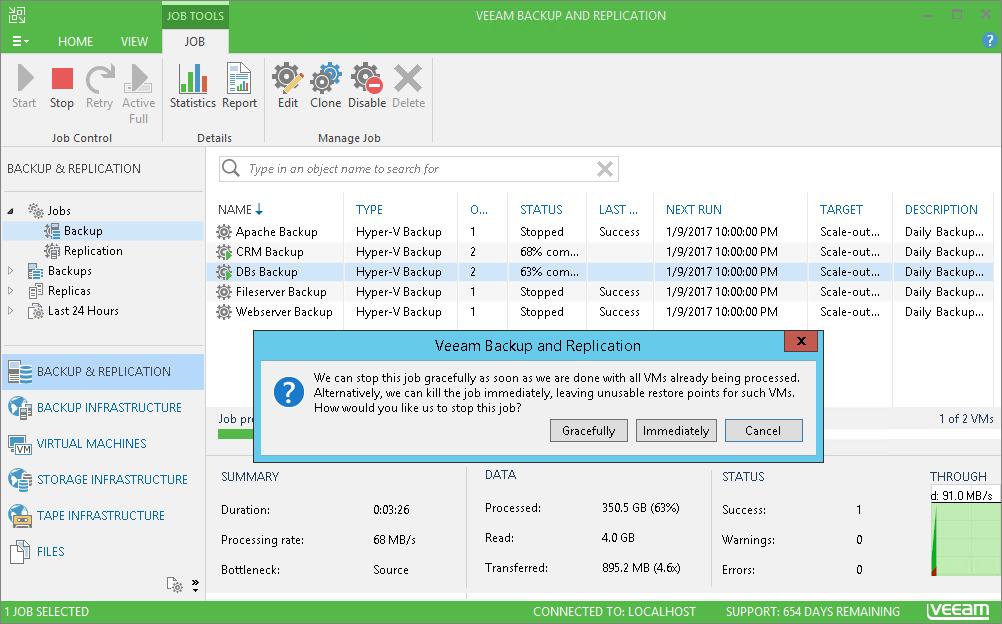Select Backup under Jobs
The height and width of the screenshot is (624, 1002).
tap(82, 231)
